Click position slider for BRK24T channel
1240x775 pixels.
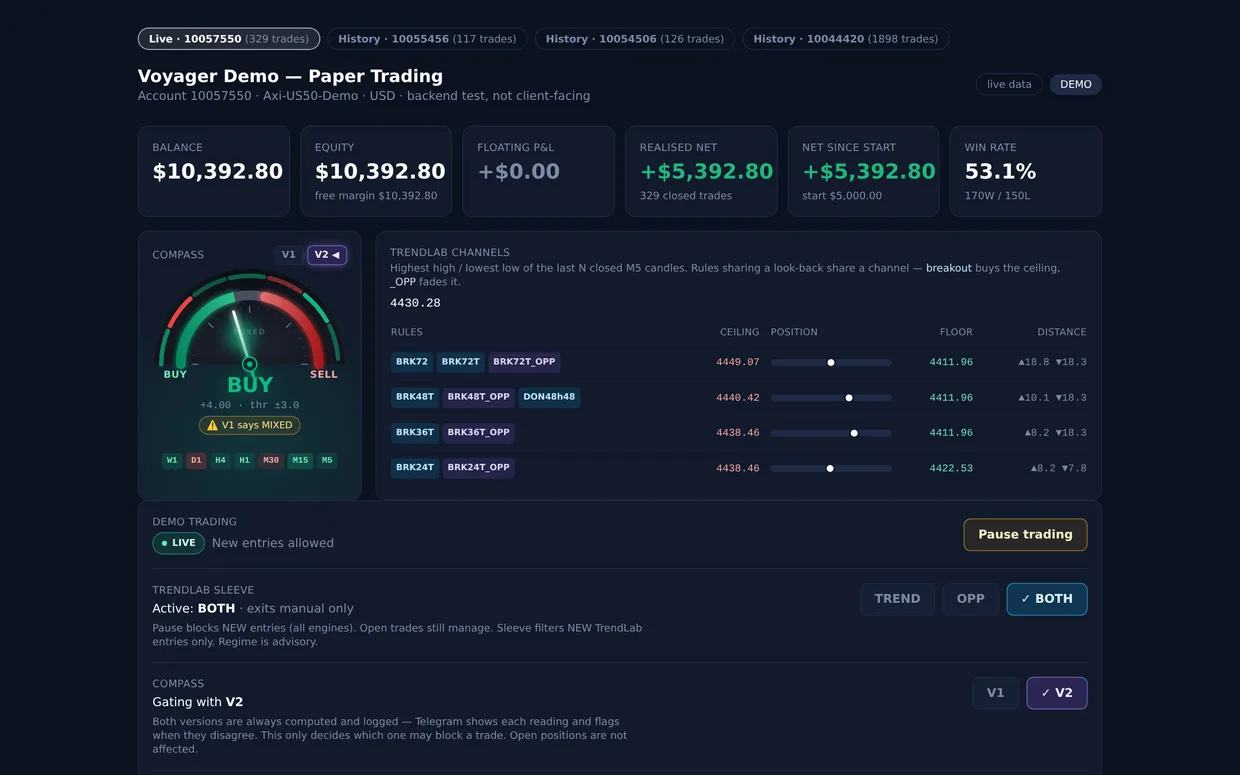[x=831, y=468]
